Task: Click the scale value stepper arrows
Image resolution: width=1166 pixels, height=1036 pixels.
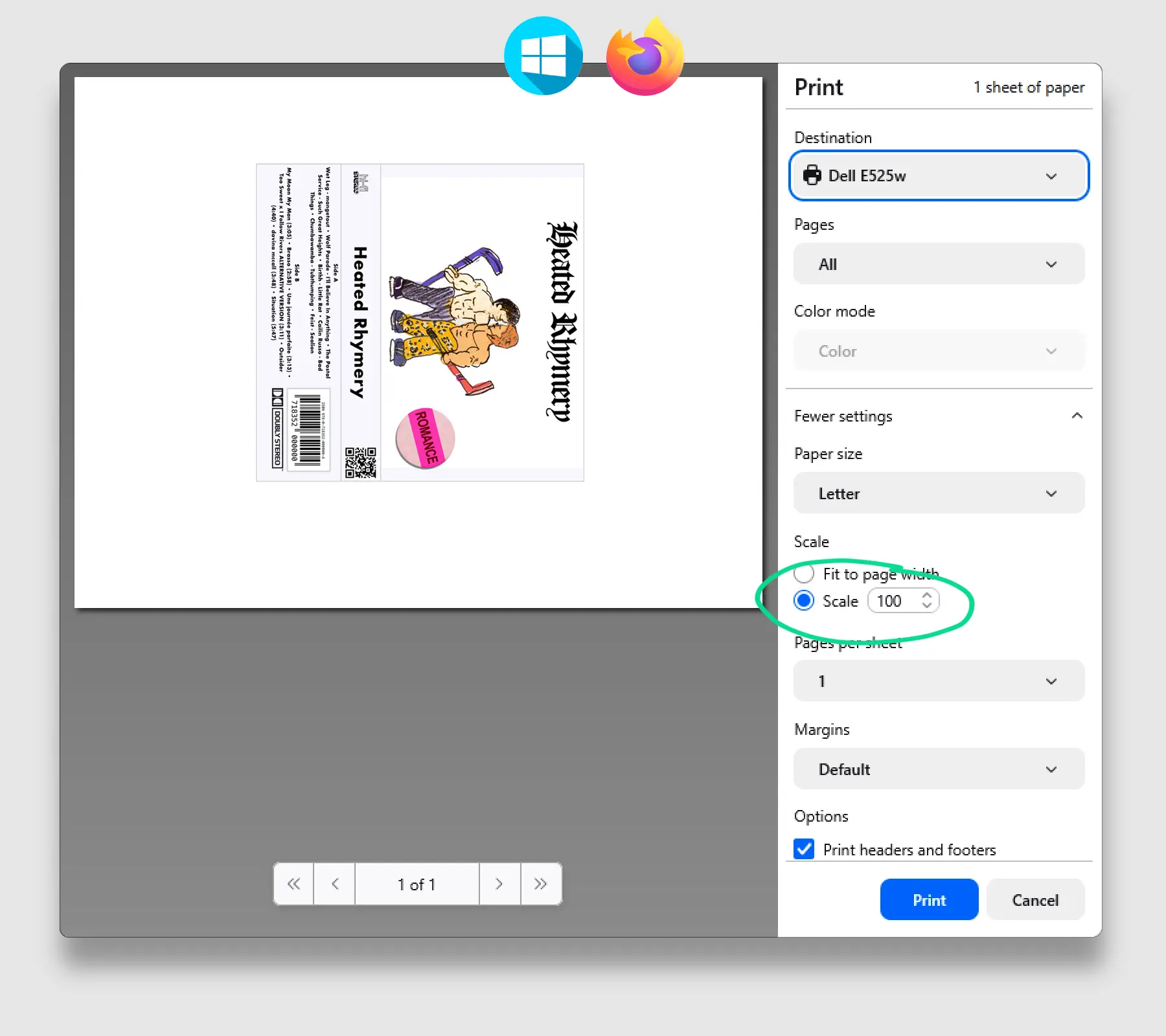Action: (928, 601)
